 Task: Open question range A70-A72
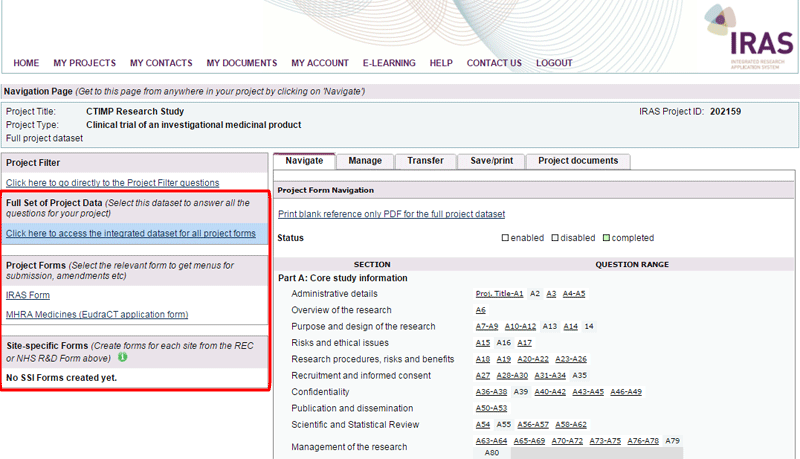pos(567,441)
